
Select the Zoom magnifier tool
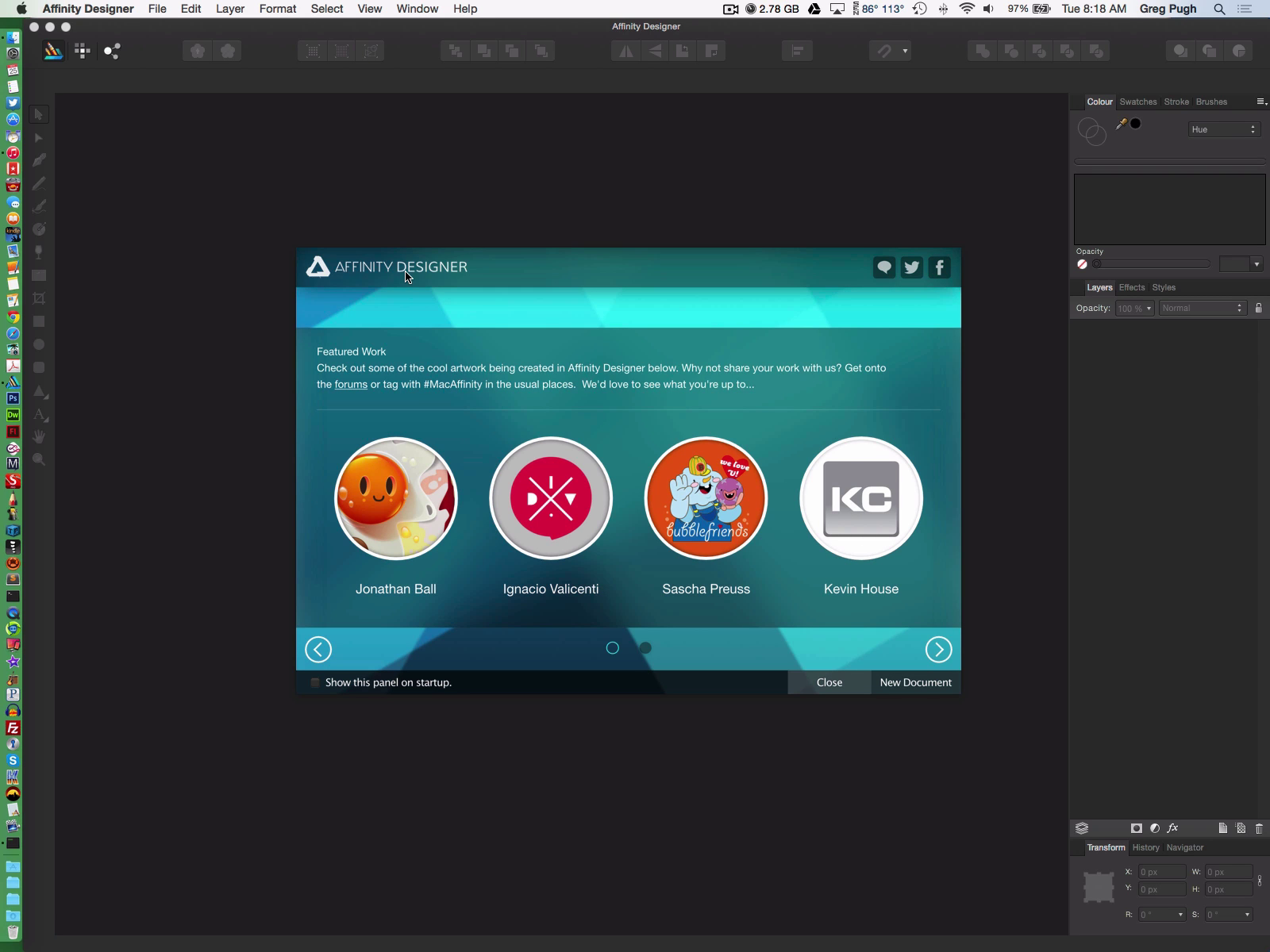(x=38, y=459)
